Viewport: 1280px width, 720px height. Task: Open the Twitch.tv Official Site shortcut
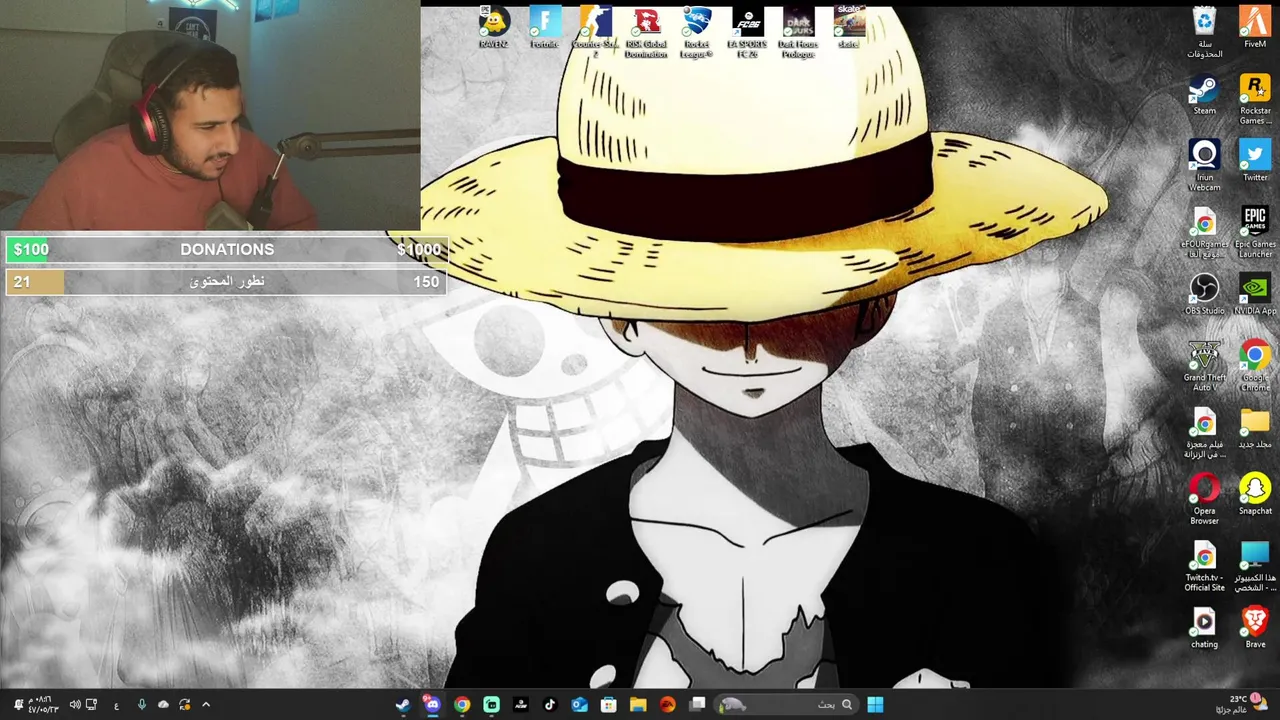point(1204,566)
